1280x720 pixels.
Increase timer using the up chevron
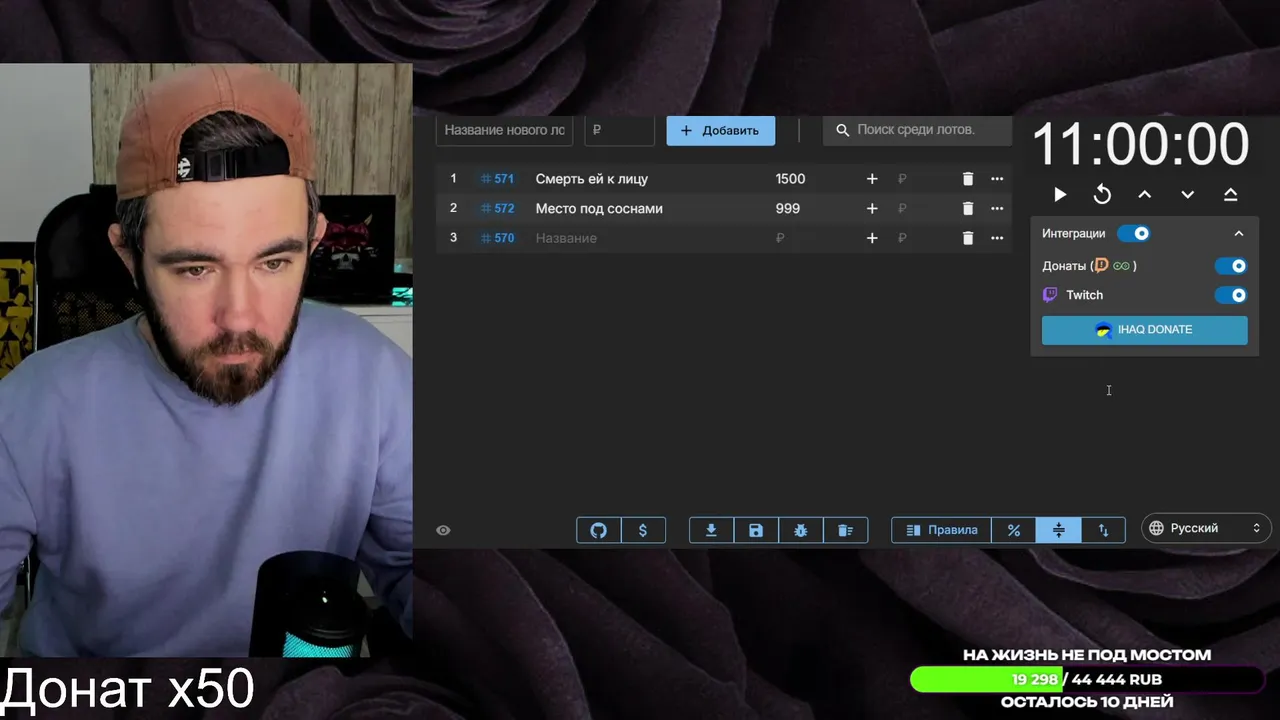coord(1145,195)
